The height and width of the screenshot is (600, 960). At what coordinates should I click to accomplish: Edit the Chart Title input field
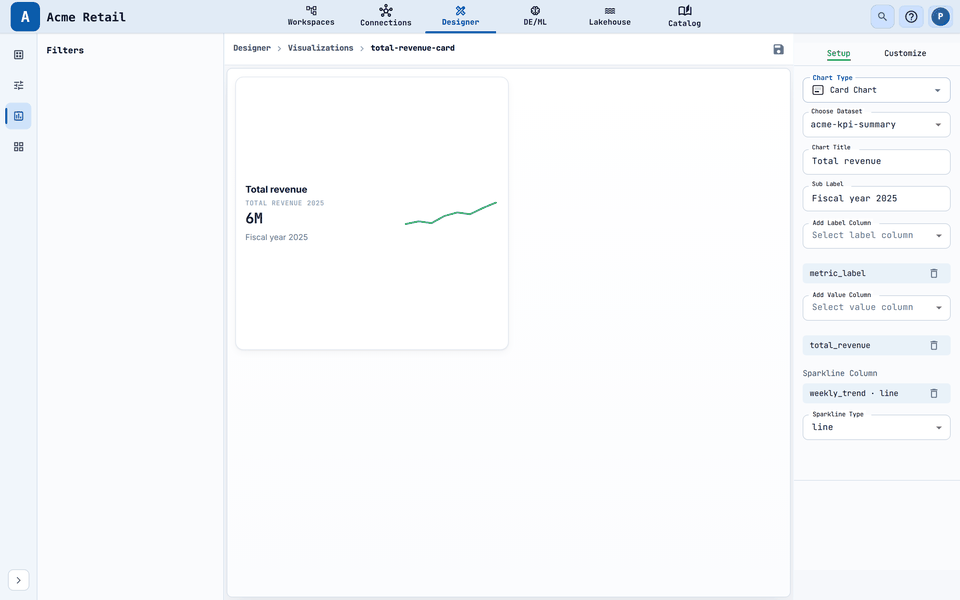point(876,162)
